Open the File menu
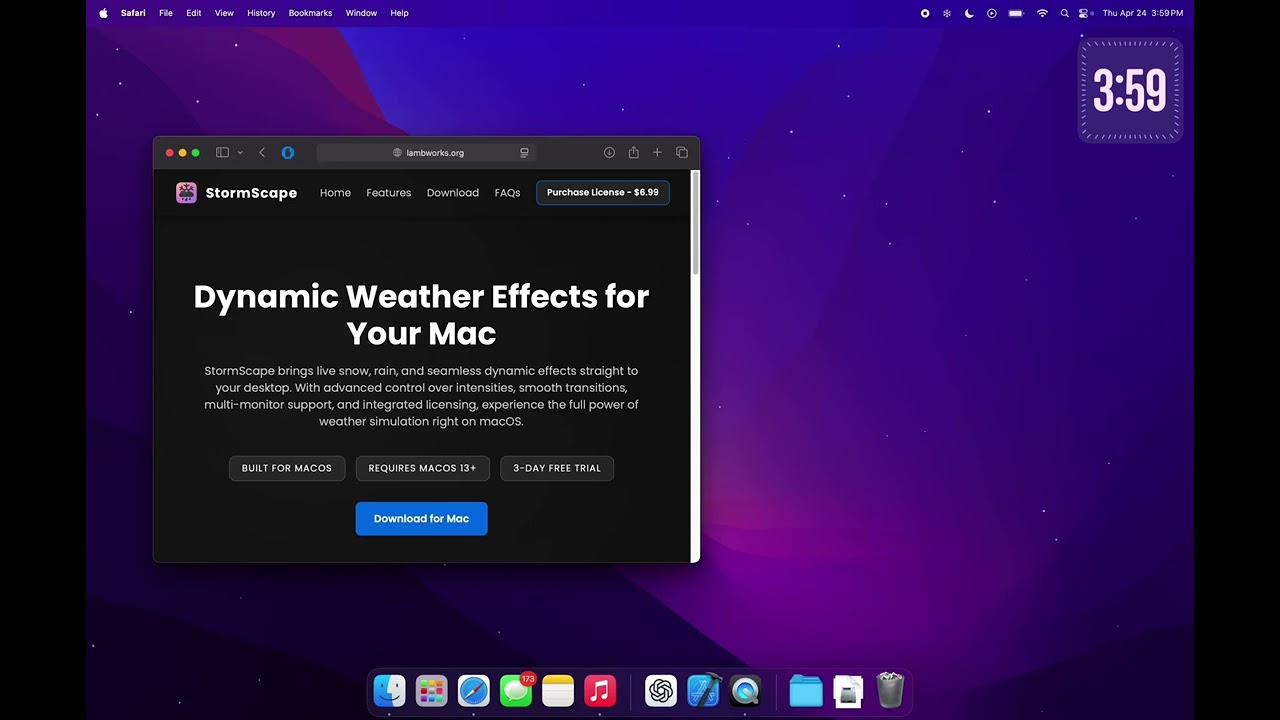1280x720 pixels. pos(166,13)
